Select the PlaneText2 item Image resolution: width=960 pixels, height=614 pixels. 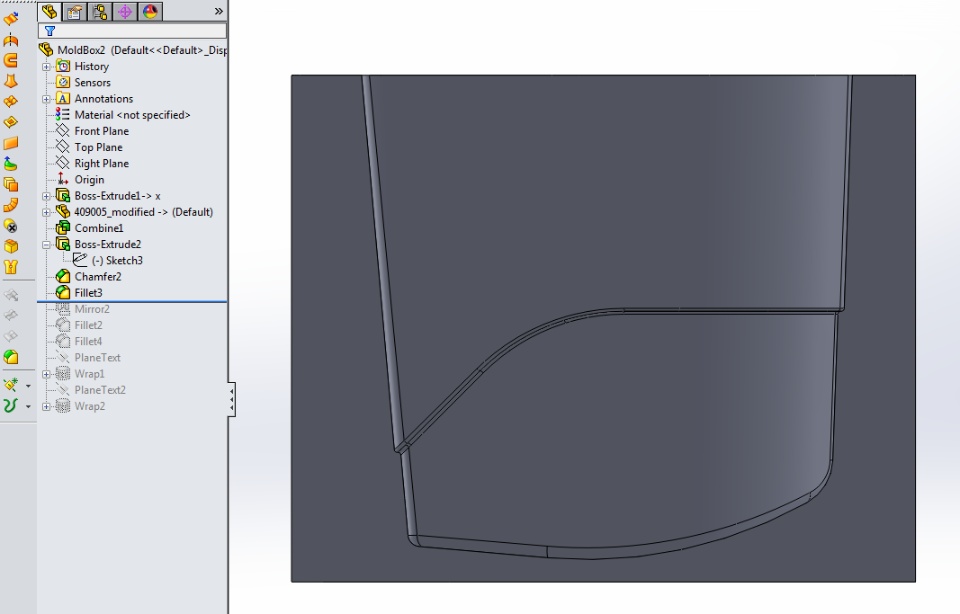[91, 390]
